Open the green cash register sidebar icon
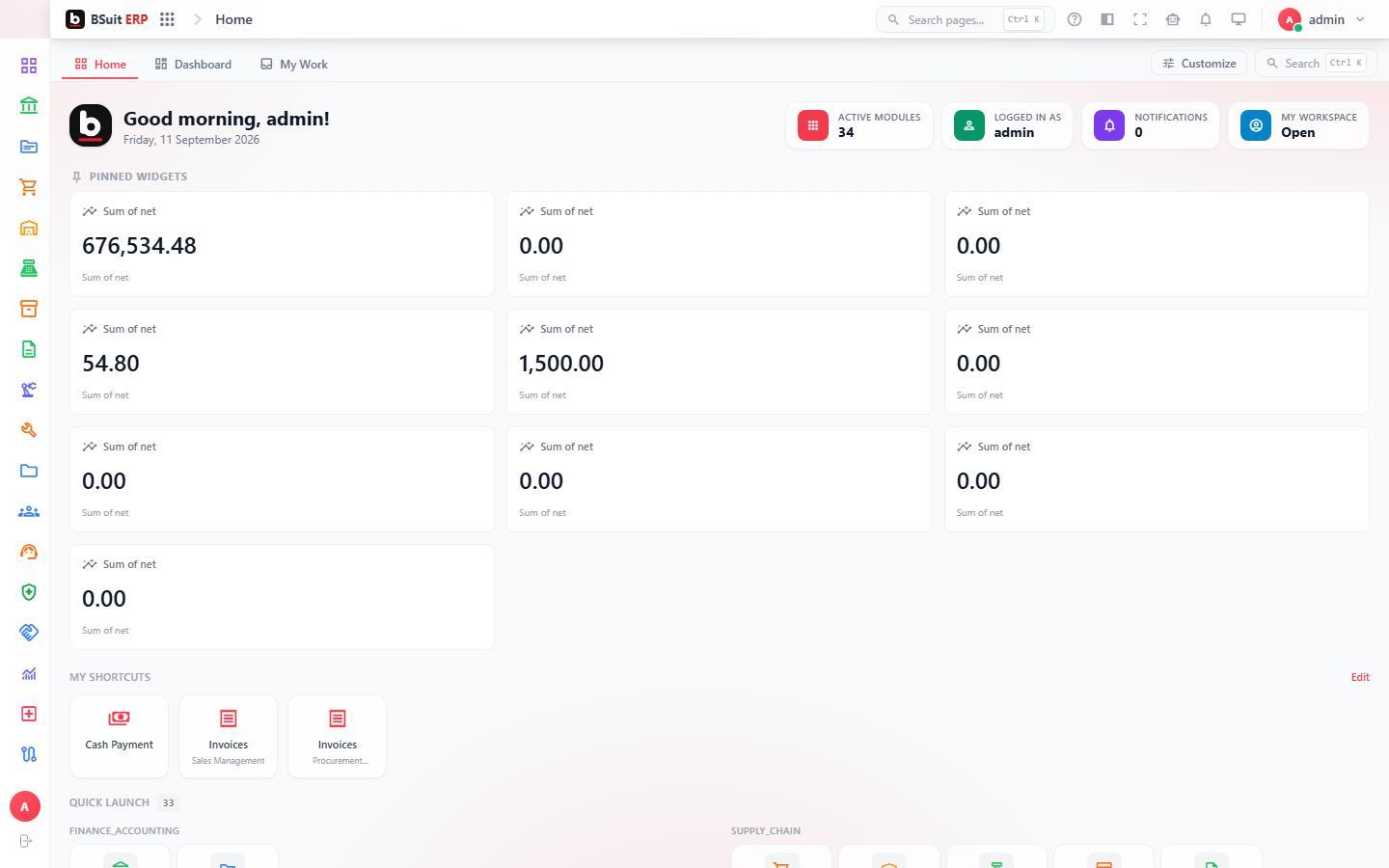This screenshot has width=1389, height=868. coord(29,268)
